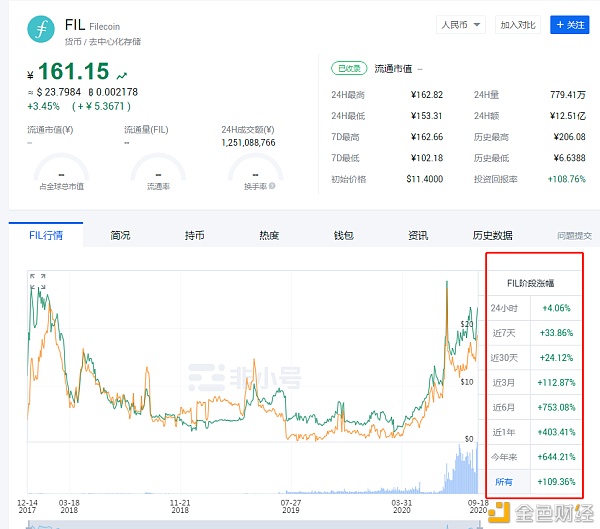Switch to the 简况 tab

(120, 235)
